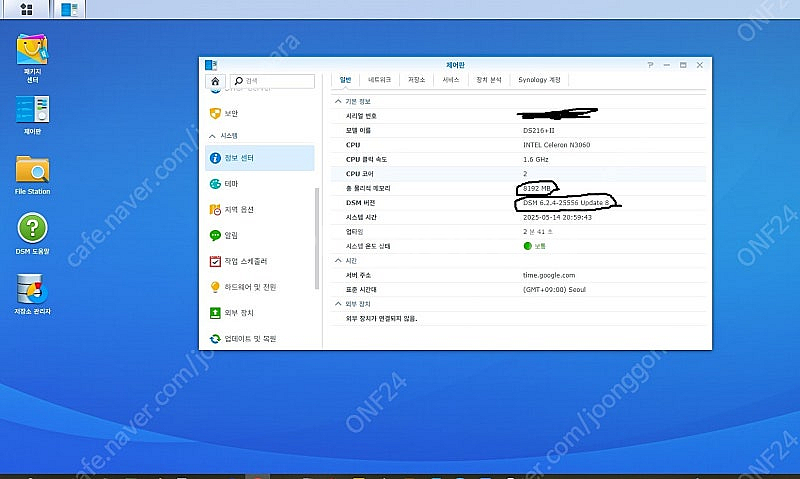Maximize the Control Panel window

683,65
